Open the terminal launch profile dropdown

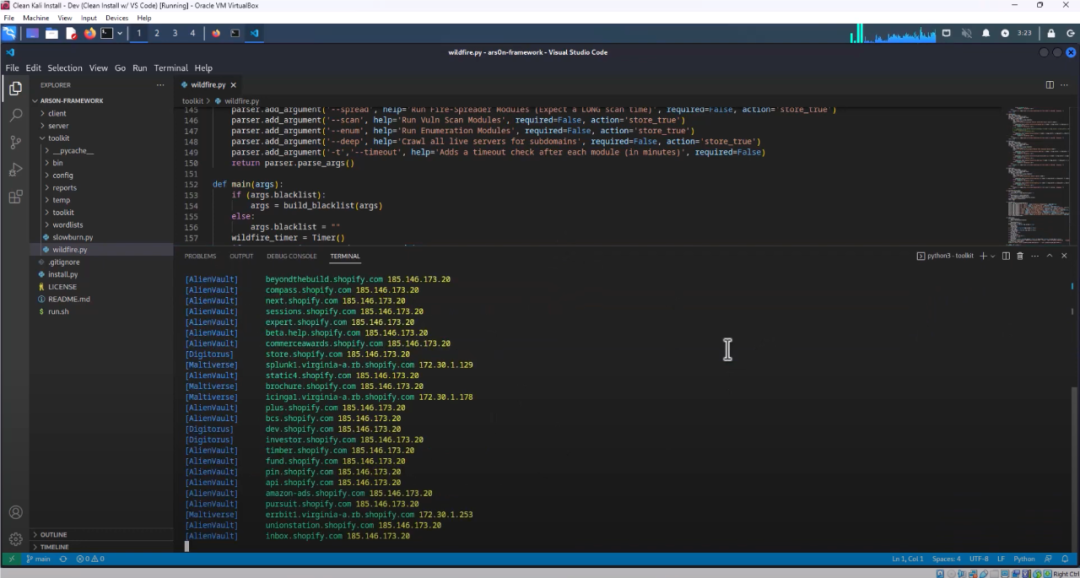(993, 256)
